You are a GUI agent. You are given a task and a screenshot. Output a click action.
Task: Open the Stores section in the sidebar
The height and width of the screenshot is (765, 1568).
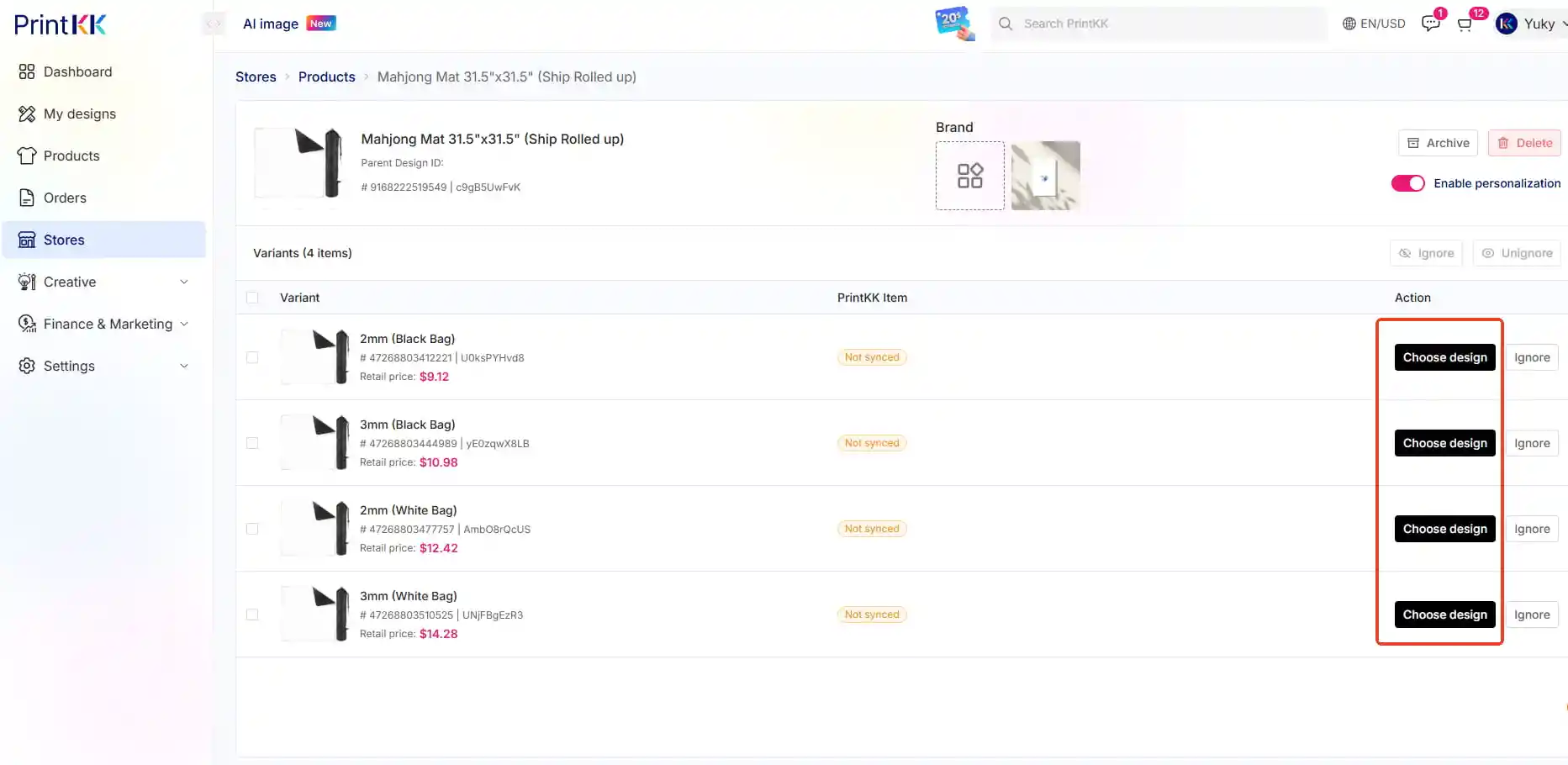coord(65,240)
